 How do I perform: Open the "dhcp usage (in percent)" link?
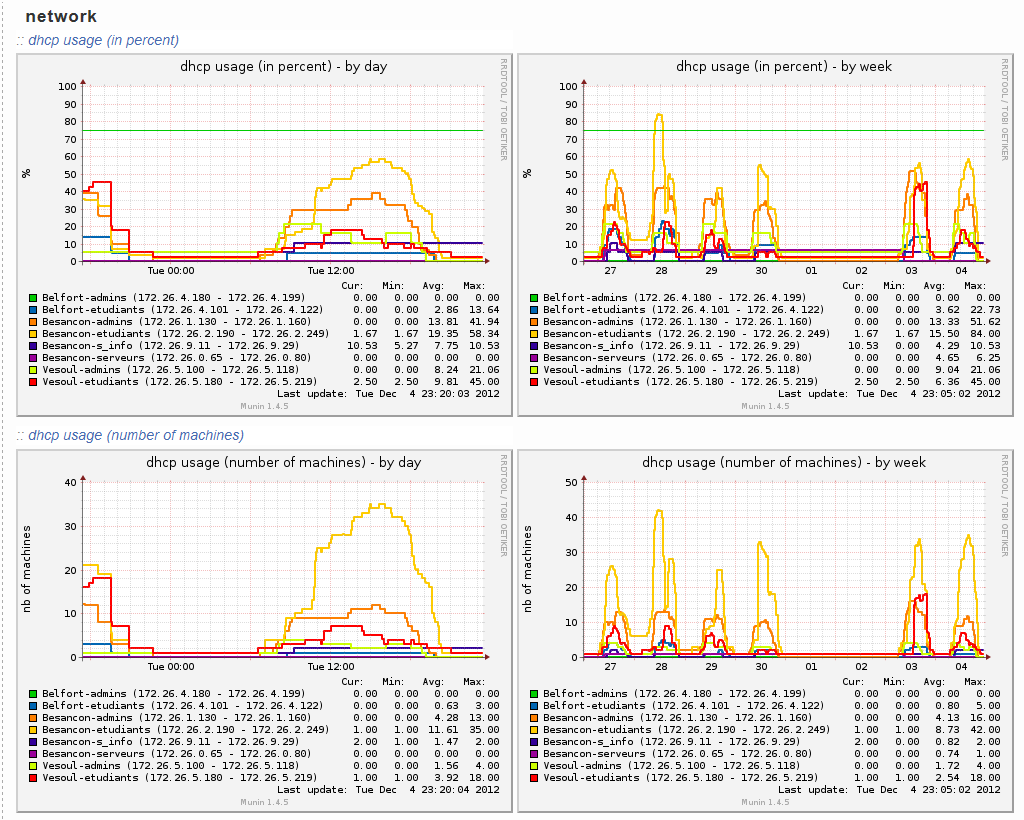(103, 40)
